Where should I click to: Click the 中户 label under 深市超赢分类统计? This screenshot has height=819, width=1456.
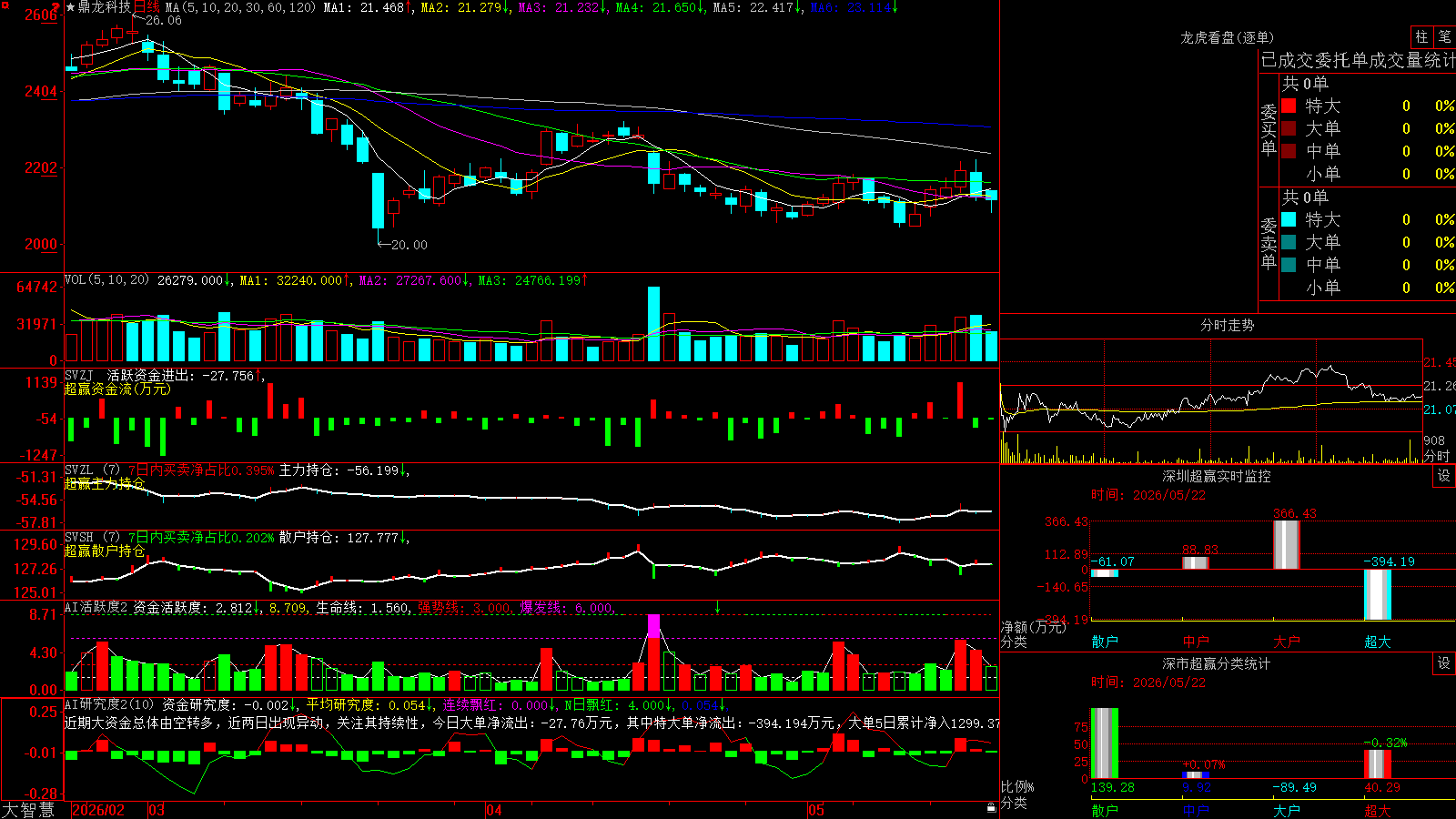point(1196,811)
